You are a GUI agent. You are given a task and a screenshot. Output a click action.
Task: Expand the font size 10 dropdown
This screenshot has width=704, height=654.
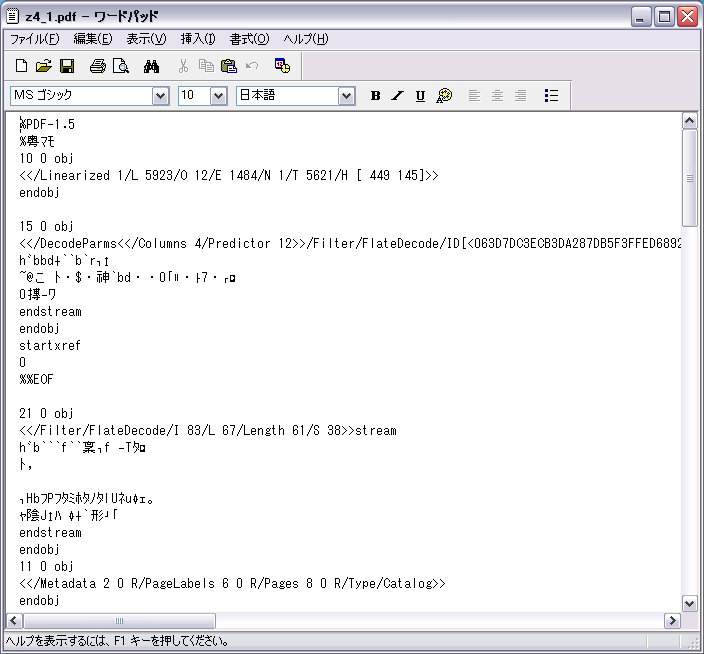218,96
